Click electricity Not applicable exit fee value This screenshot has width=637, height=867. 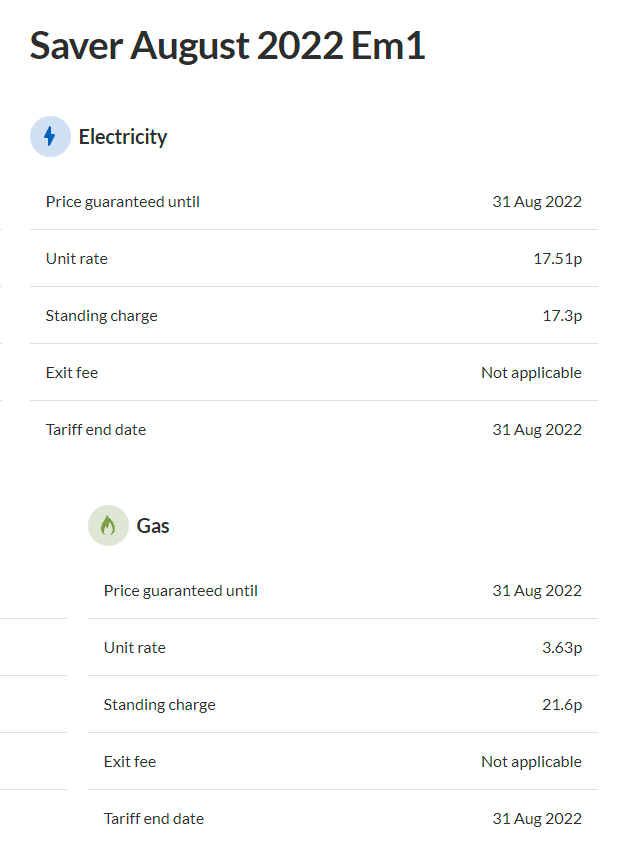point(531,373)
